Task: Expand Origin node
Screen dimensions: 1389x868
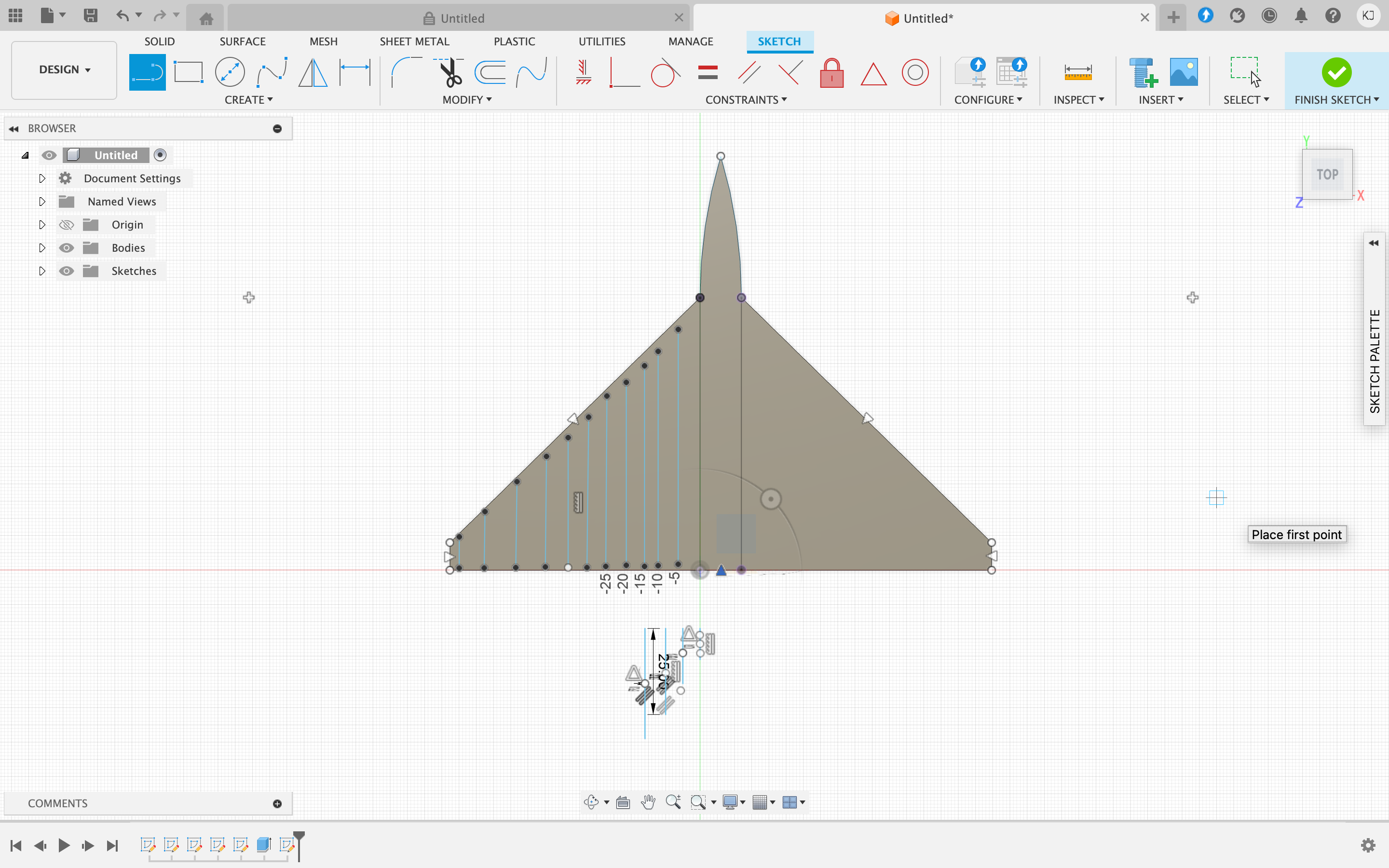Action: point(42,224)
